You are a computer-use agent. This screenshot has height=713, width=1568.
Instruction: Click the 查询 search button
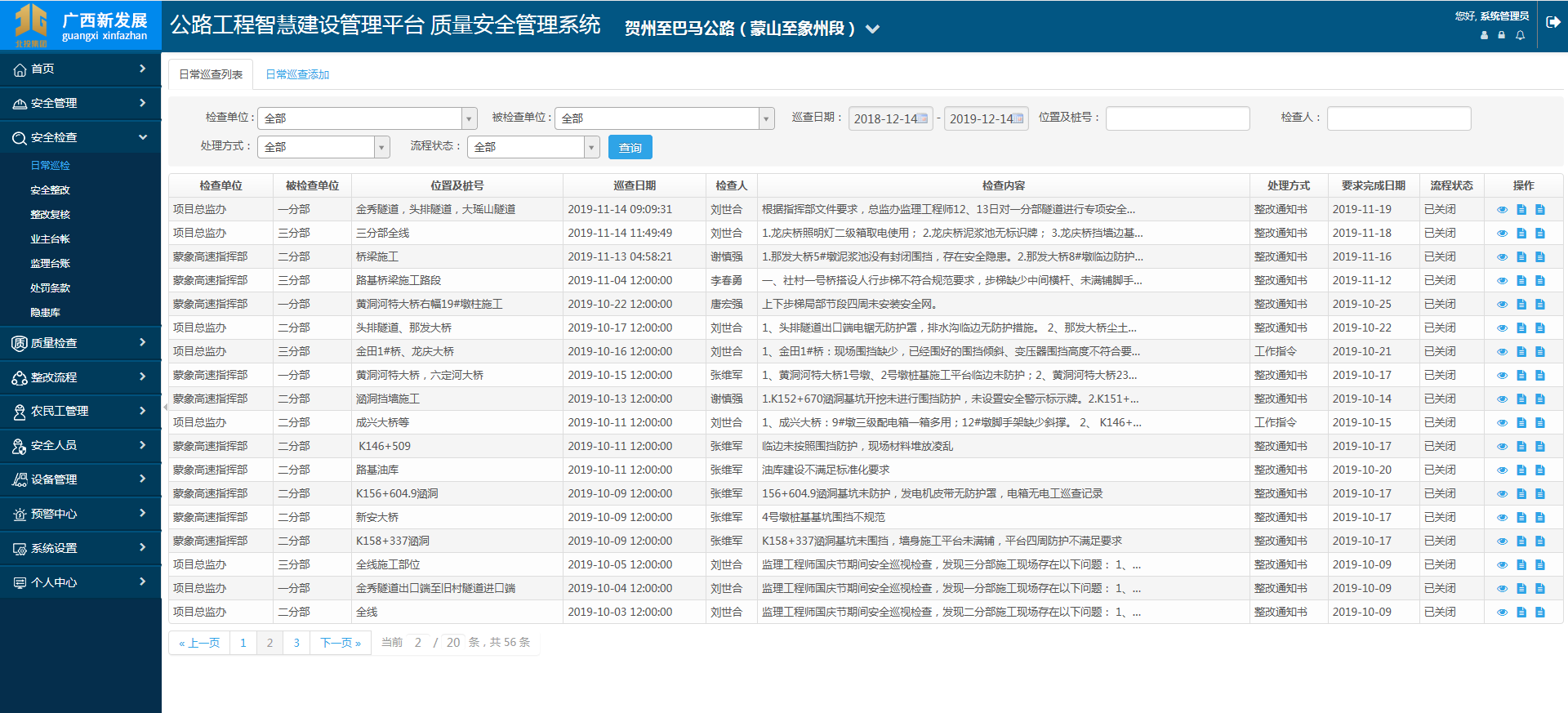[630, 147]
